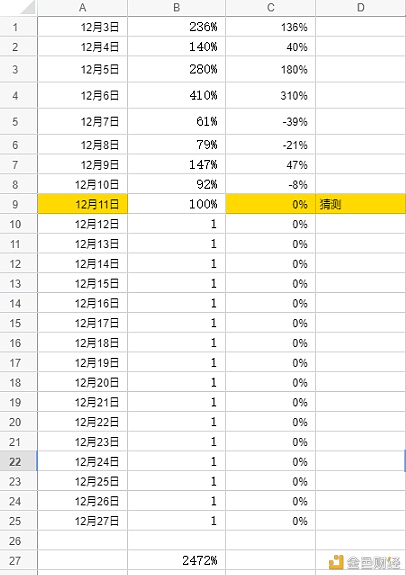Select the cell with 410%
Viewport: 406px width, 575px height.
click(176, 95)
